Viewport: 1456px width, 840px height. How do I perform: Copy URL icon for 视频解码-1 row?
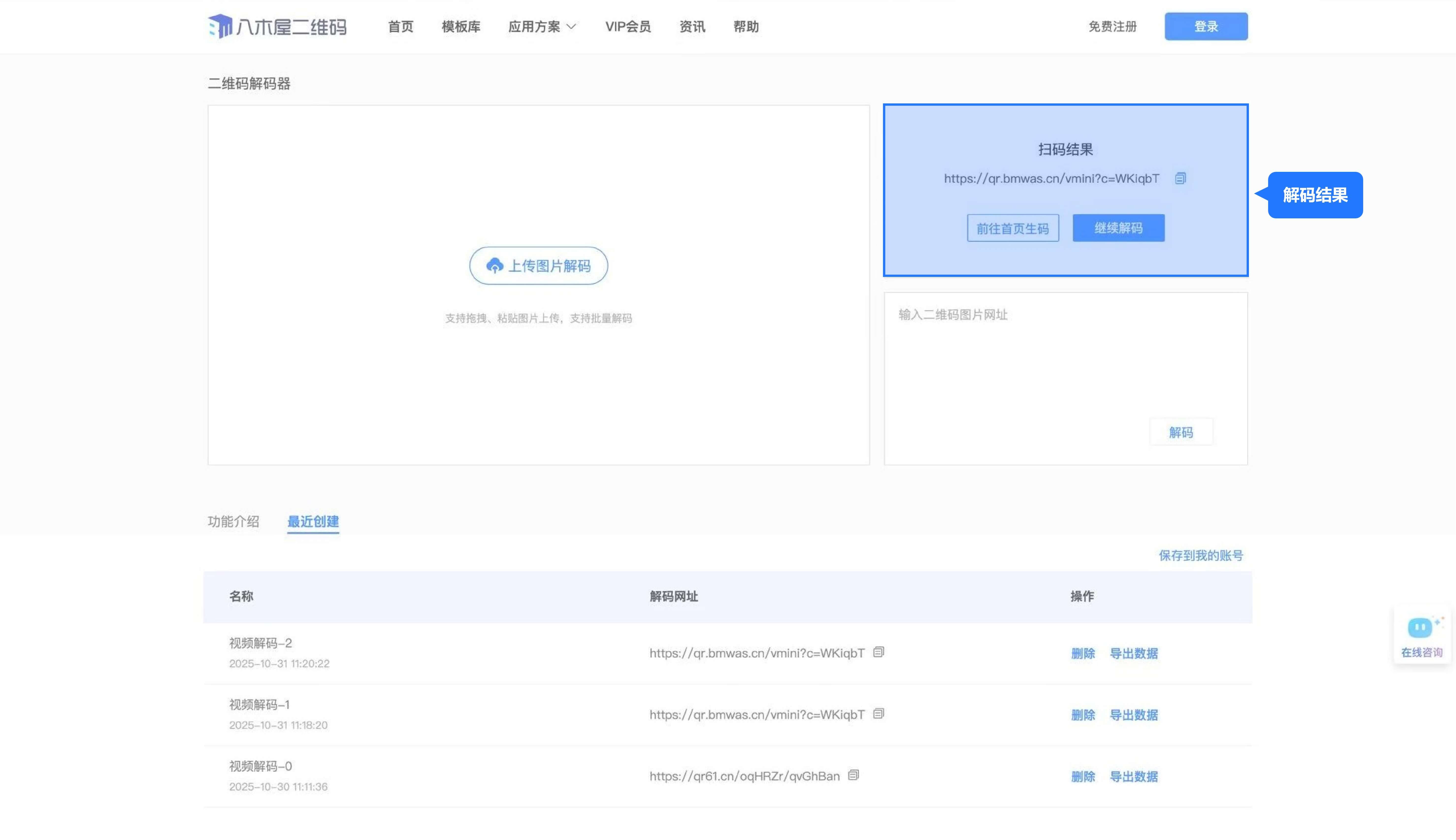(x=878, y=714)
